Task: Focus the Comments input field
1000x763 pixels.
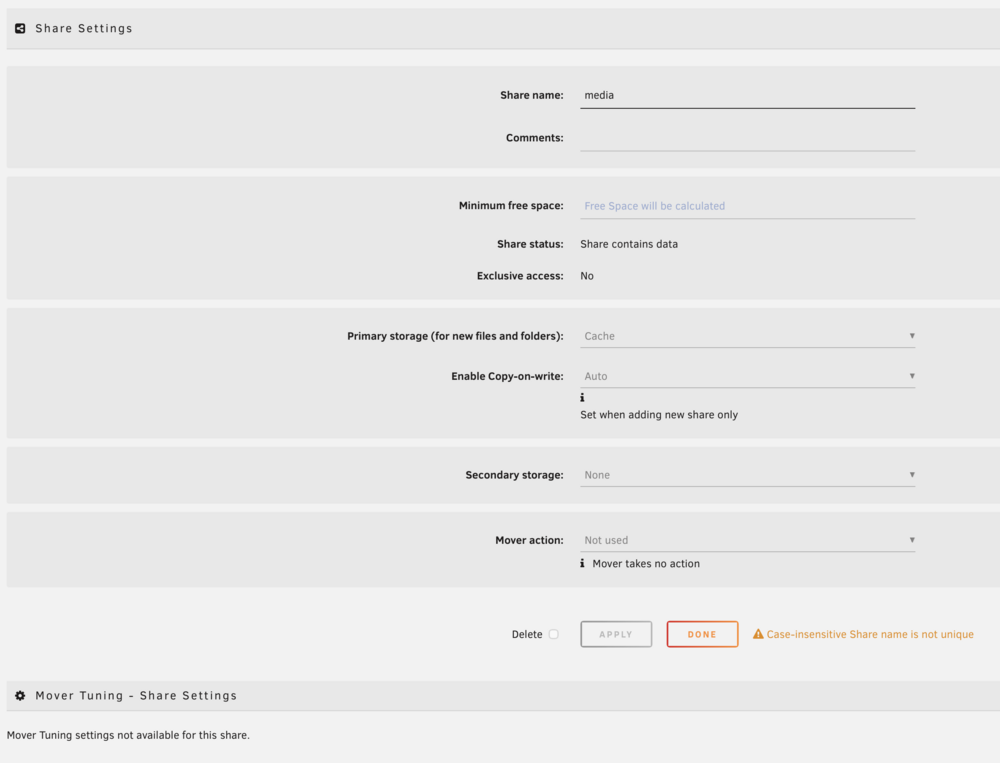Action: coord(747,138)
